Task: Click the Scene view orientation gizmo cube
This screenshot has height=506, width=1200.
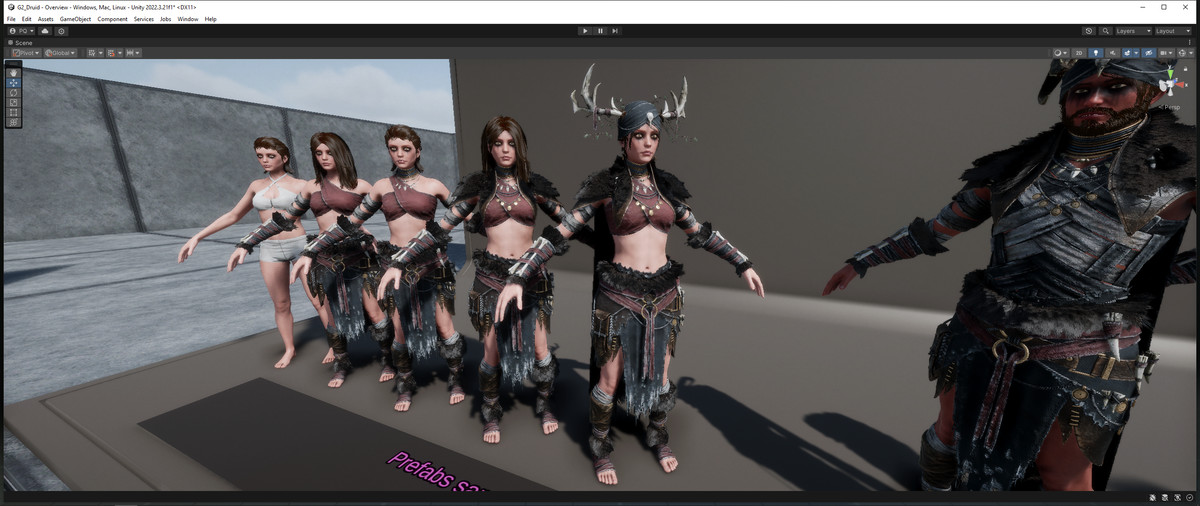Action: pyautogui.click(x=1171, y=84)
